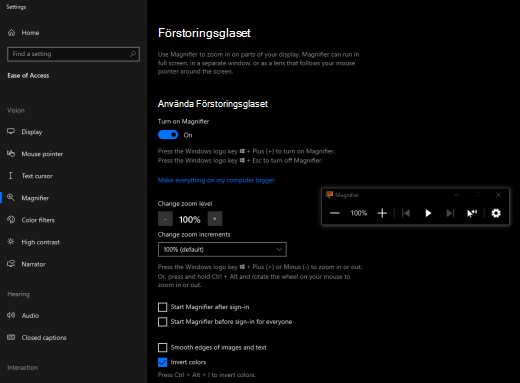520x383 pixels.
Task: Close the Magnifier toolbar window
Action: coord(498,195)
